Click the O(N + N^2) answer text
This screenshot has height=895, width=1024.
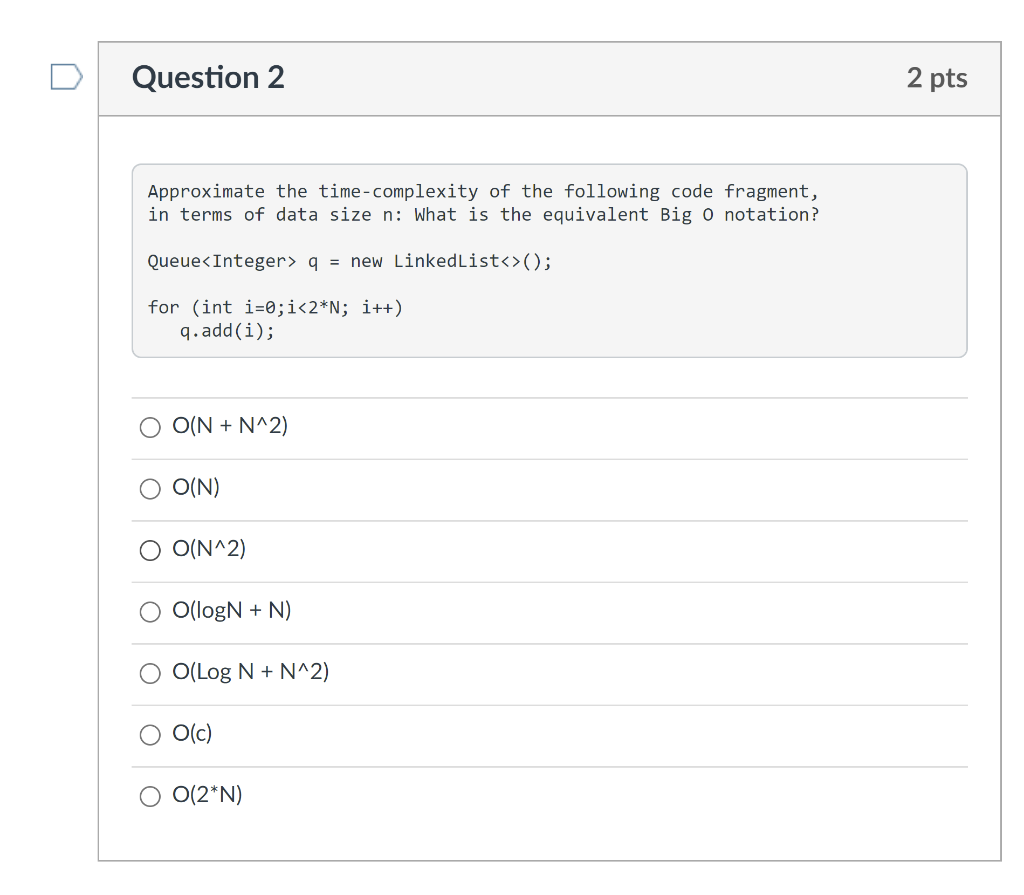[230, 426]
